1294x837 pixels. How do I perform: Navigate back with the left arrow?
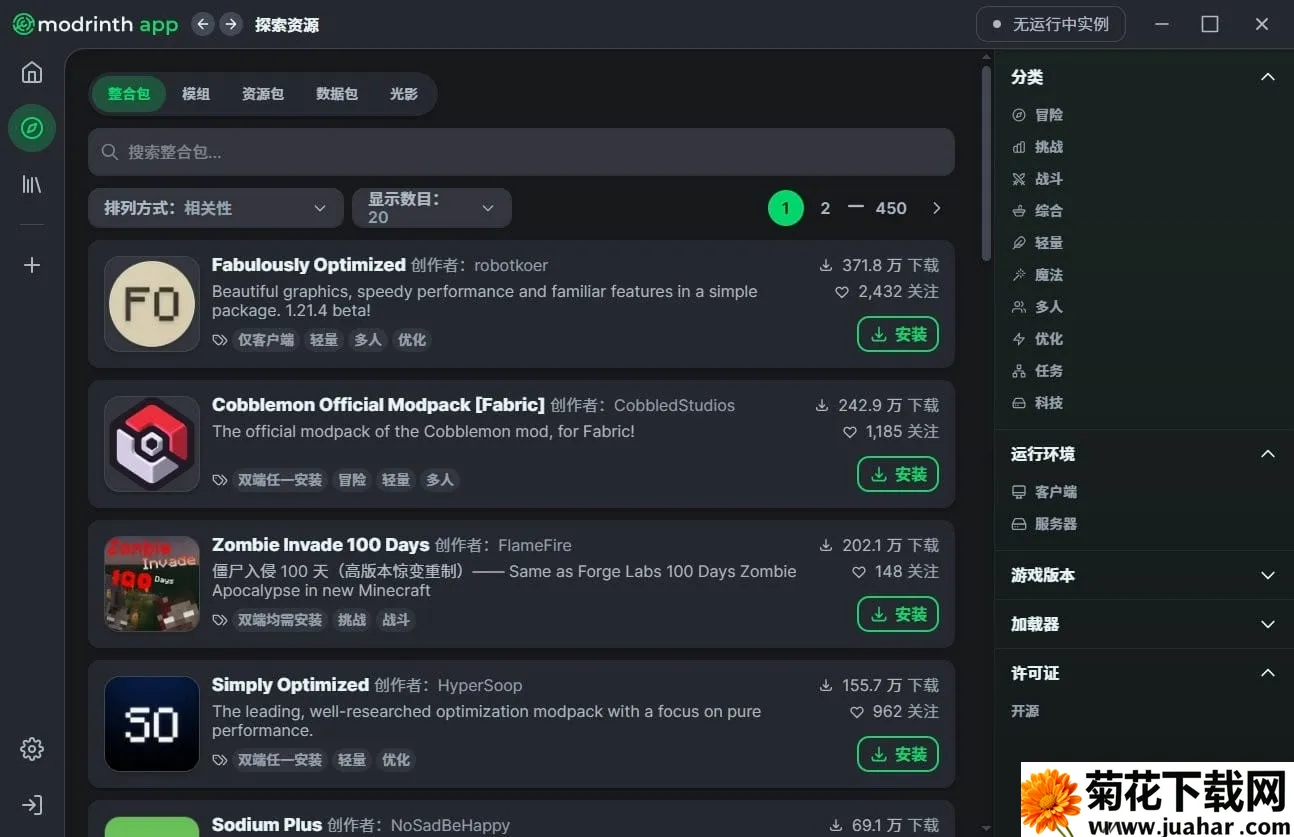point(203,24)
